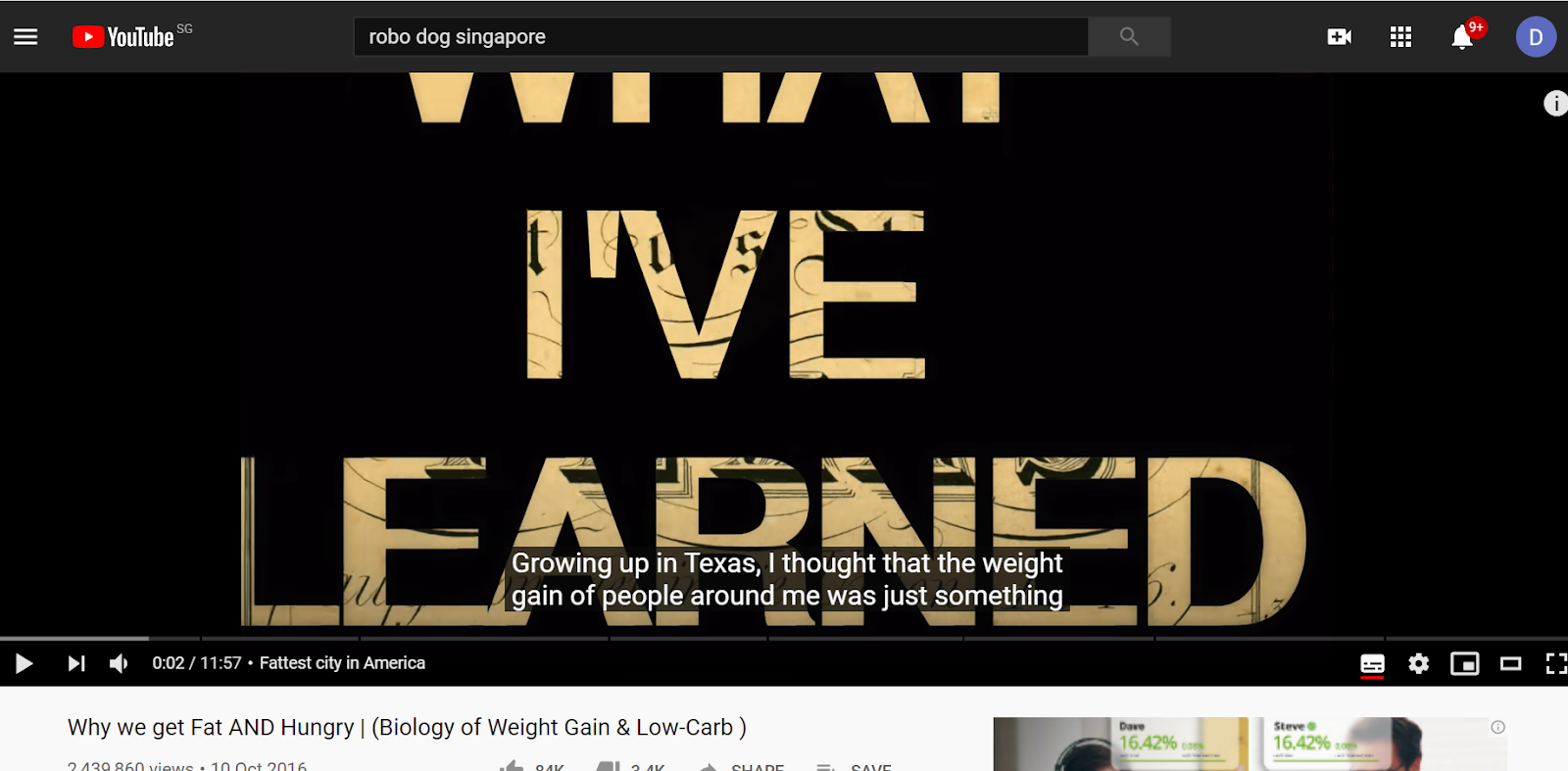Open the account avatar D menu

pos(1536,37)
